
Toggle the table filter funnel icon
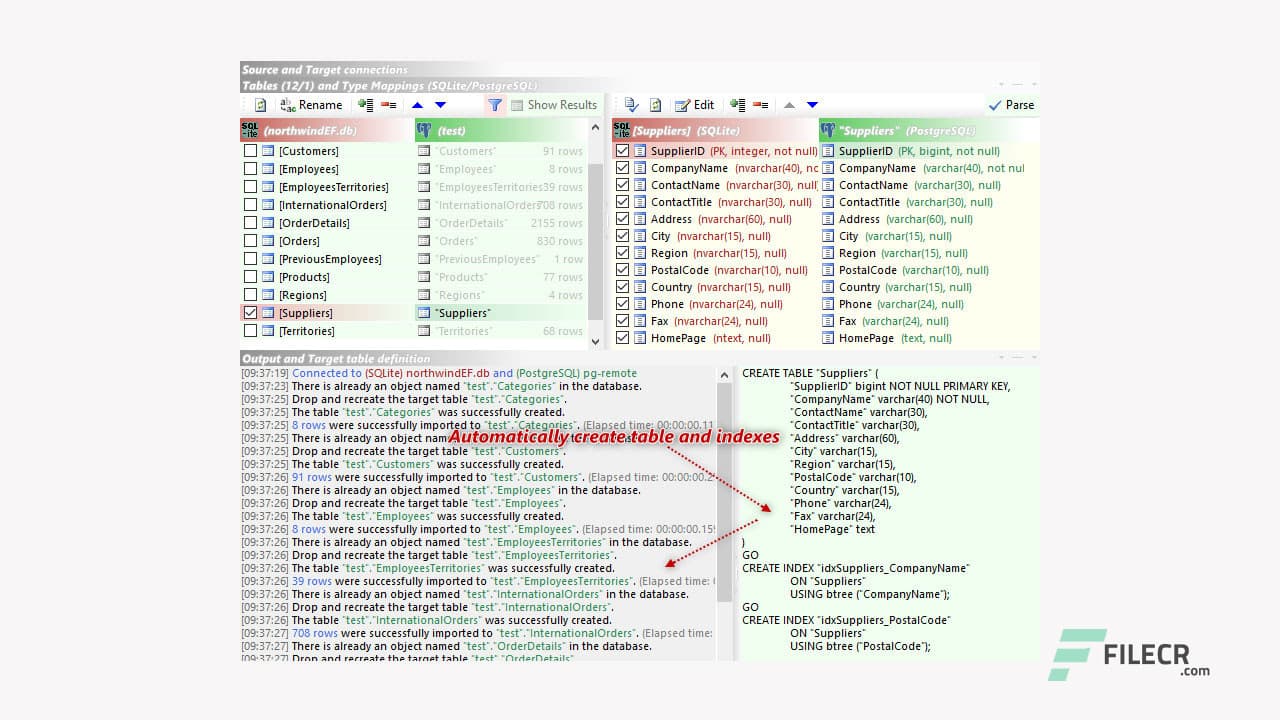[494, 105]
